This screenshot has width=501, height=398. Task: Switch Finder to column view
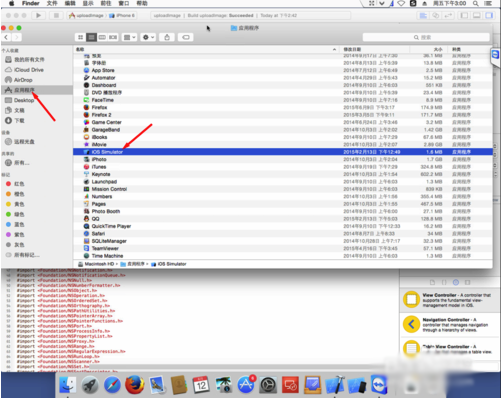(x=102, y=37)
